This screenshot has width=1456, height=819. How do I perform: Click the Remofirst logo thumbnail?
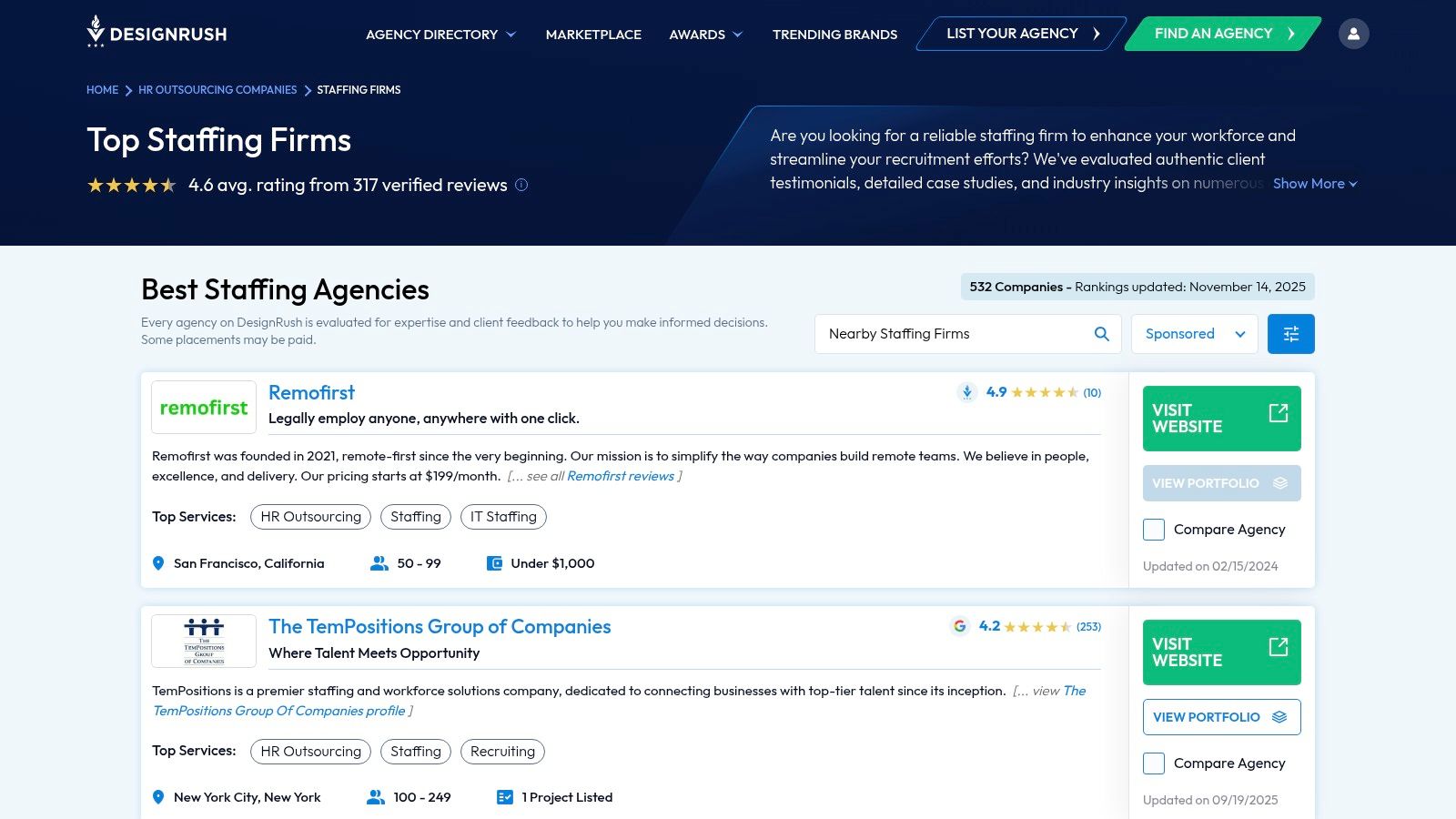click(x=204, y=408)
